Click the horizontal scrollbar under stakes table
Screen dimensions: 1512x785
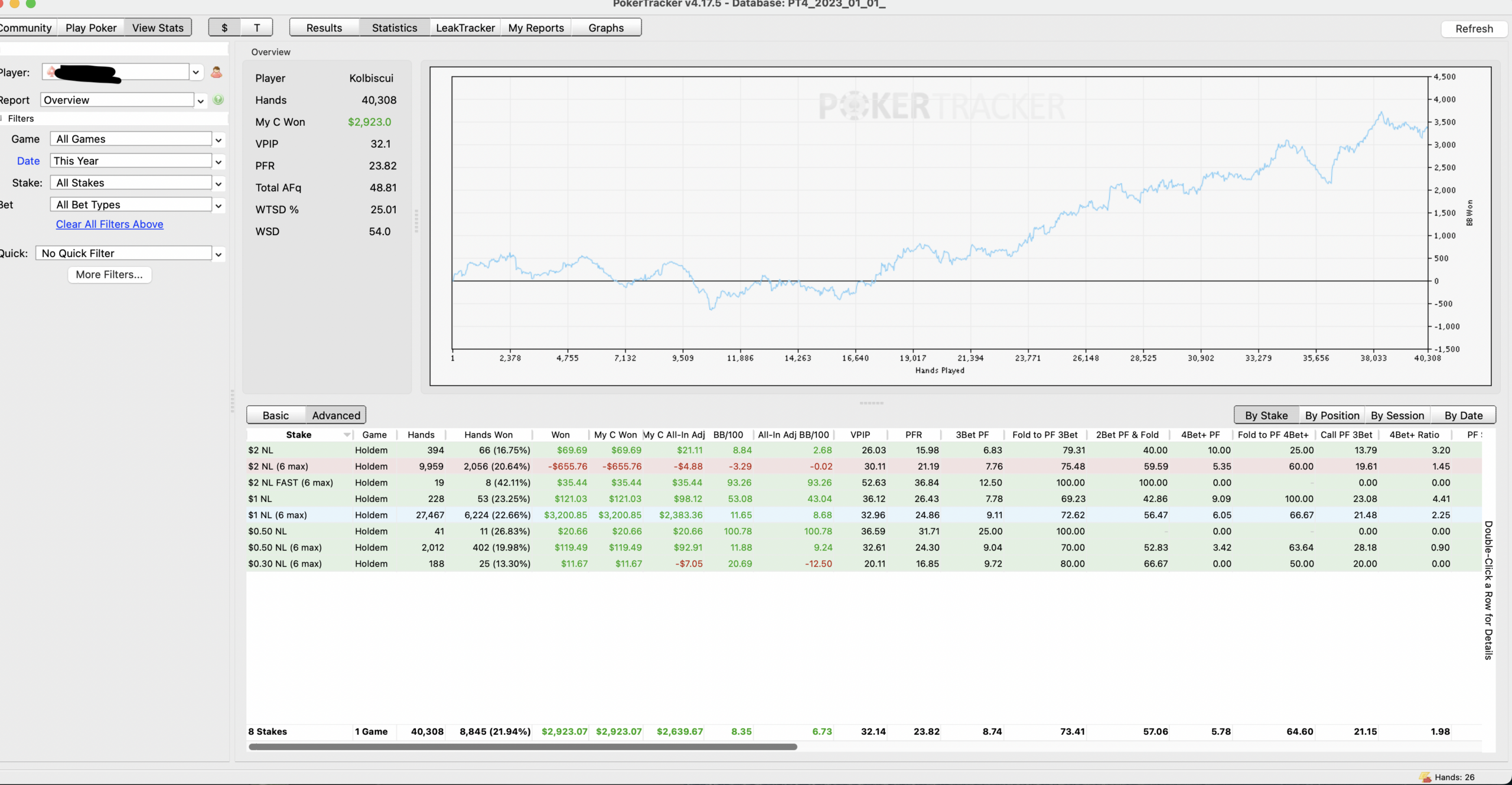point(523,747)
